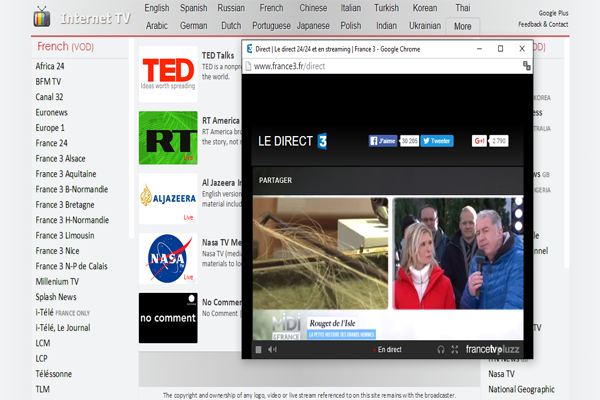
Task: Click the Internet TV logo icon
Action: (x=42, y=17)
